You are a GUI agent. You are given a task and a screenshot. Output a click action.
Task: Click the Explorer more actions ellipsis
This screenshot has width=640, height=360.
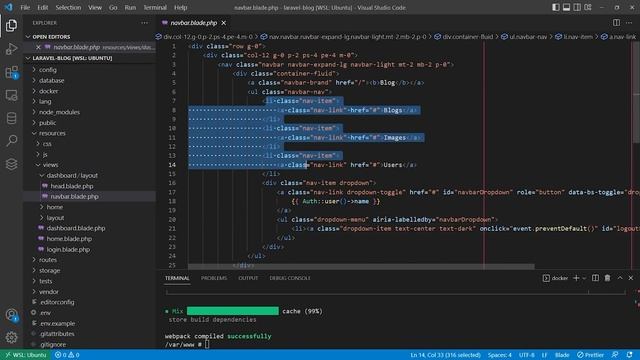tap(144, 23)
